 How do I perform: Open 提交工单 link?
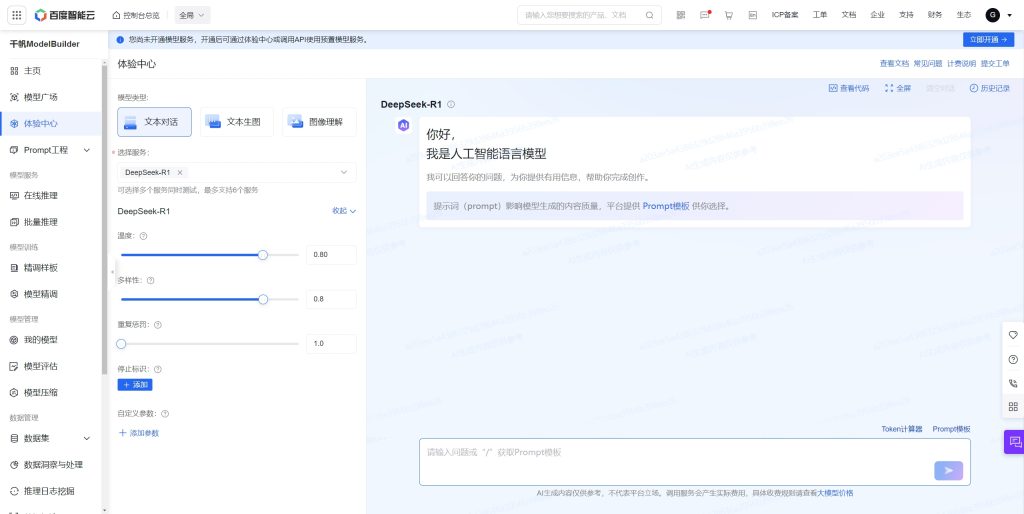(995, 64)
